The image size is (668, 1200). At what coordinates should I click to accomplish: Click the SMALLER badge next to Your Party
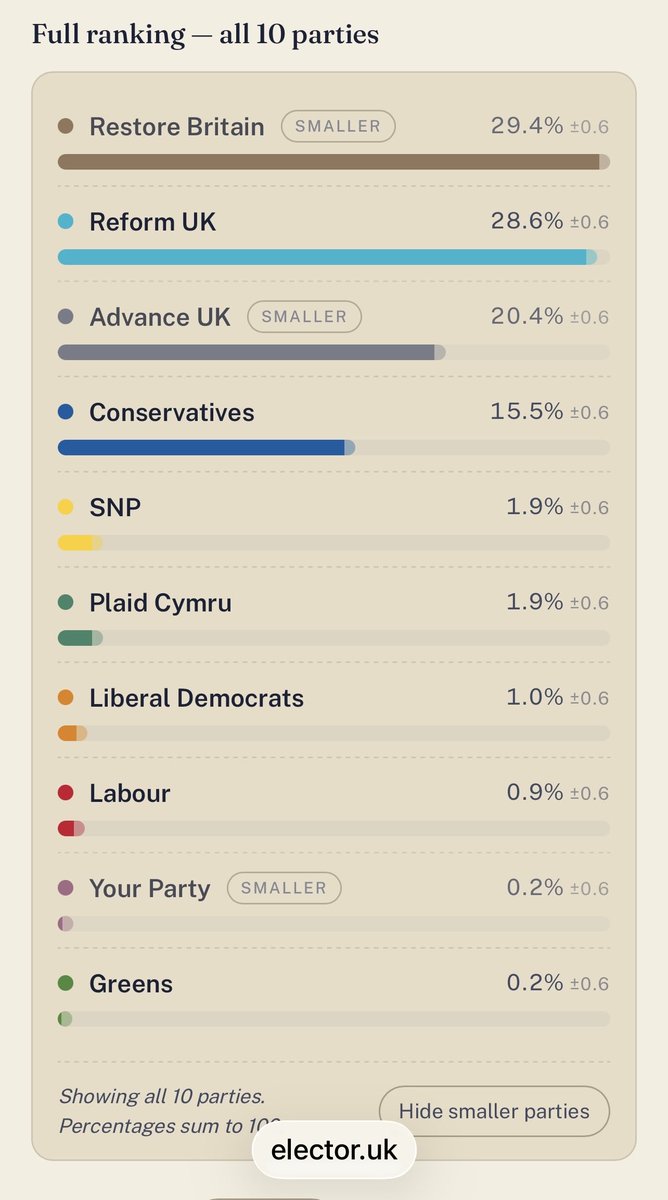point(284,888)
